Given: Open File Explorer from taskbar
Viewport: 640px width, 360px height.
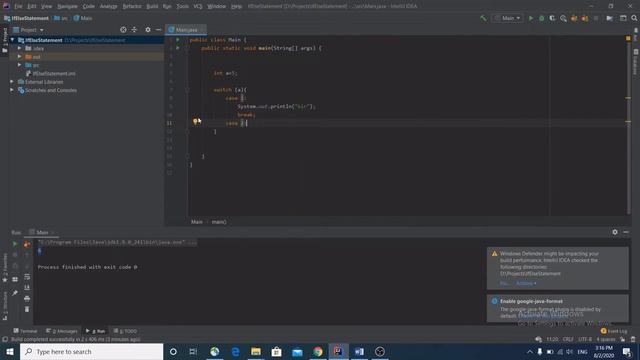Looking at the screenshot, I should click(x=256, y=351).
